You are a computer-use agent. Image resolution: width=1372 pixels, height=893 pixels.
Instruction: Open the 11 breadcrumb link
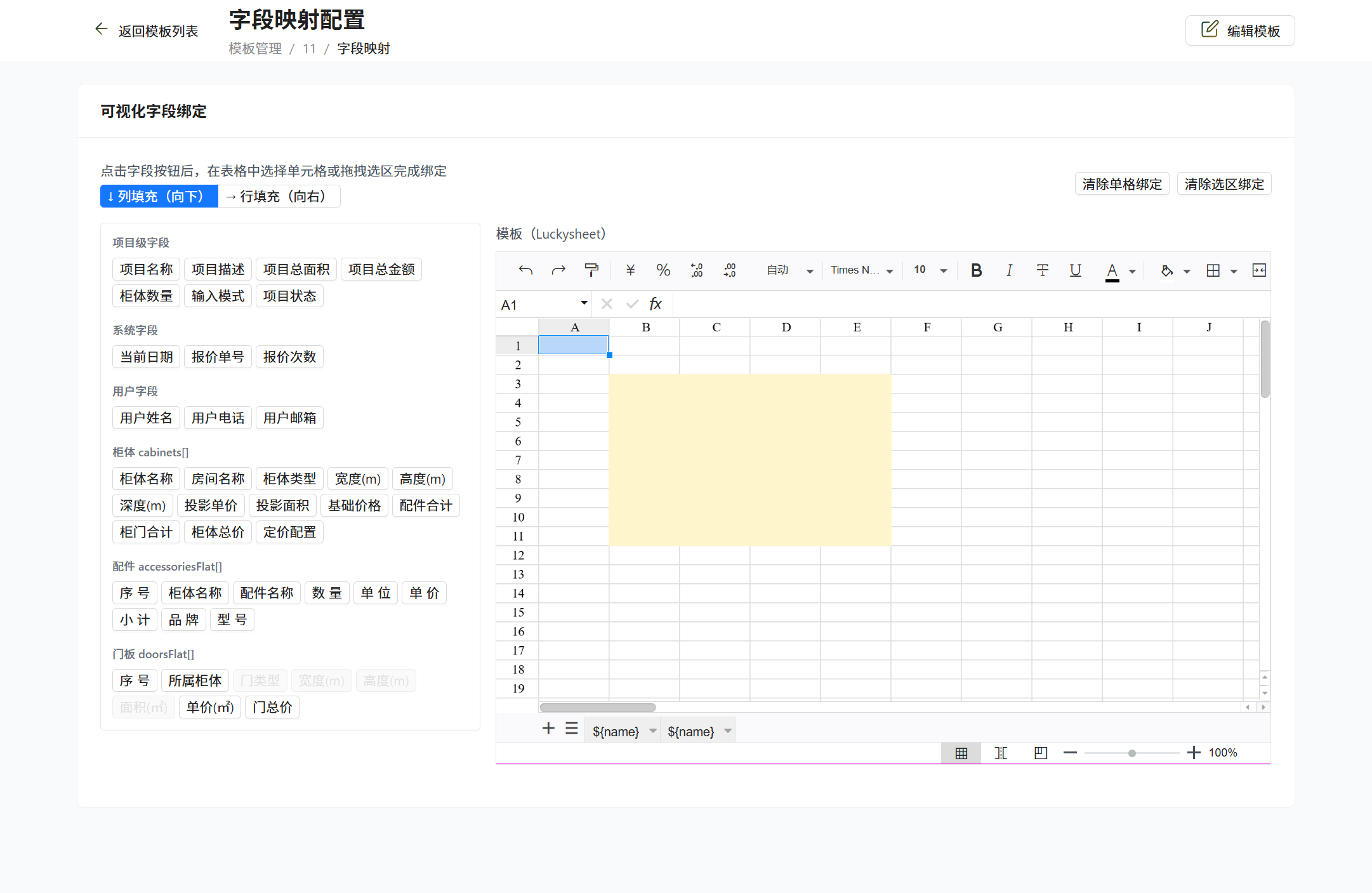[x=309, y=49]
